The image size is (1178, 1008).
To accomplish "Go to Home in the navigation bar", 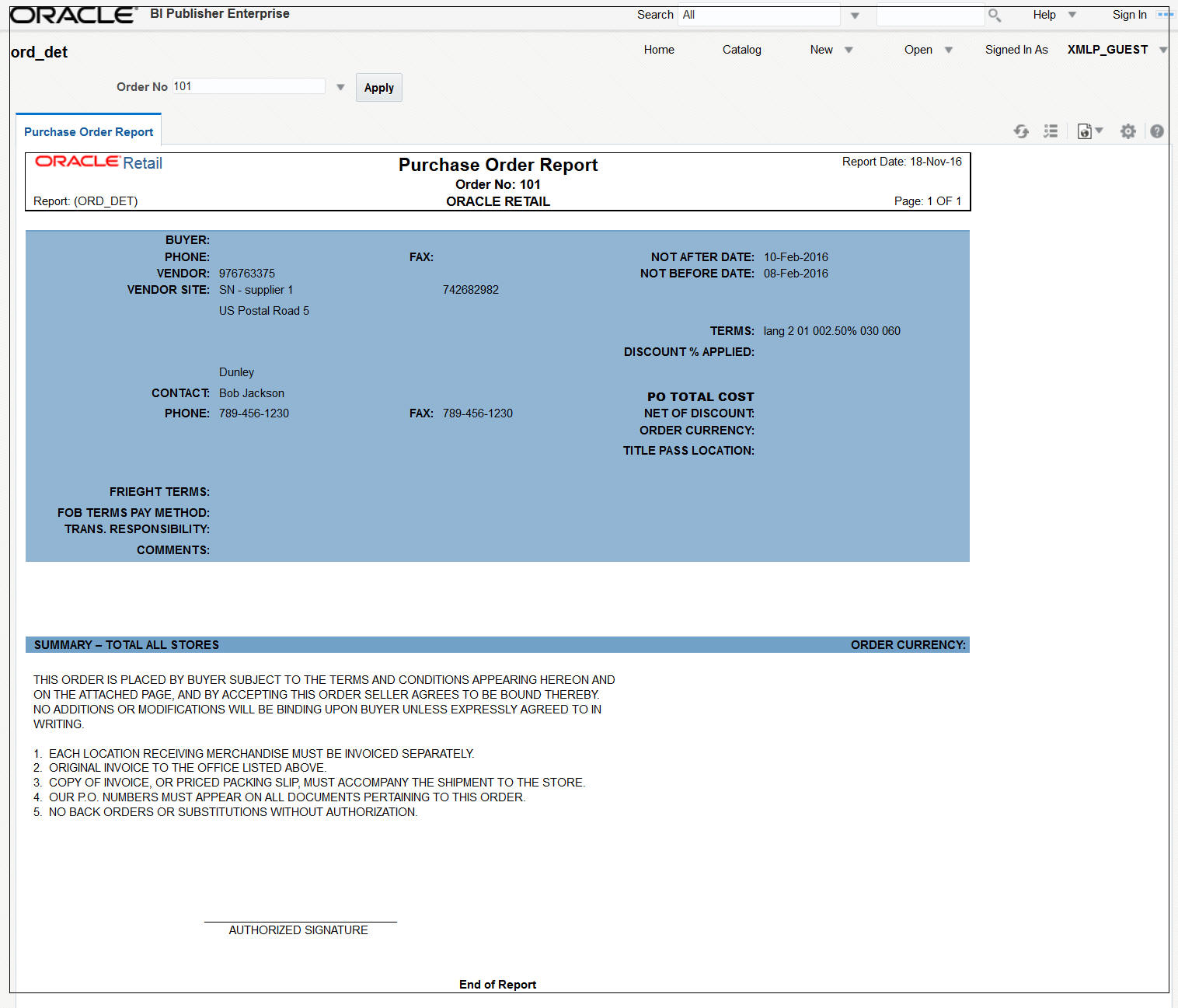I will (659, 50).
